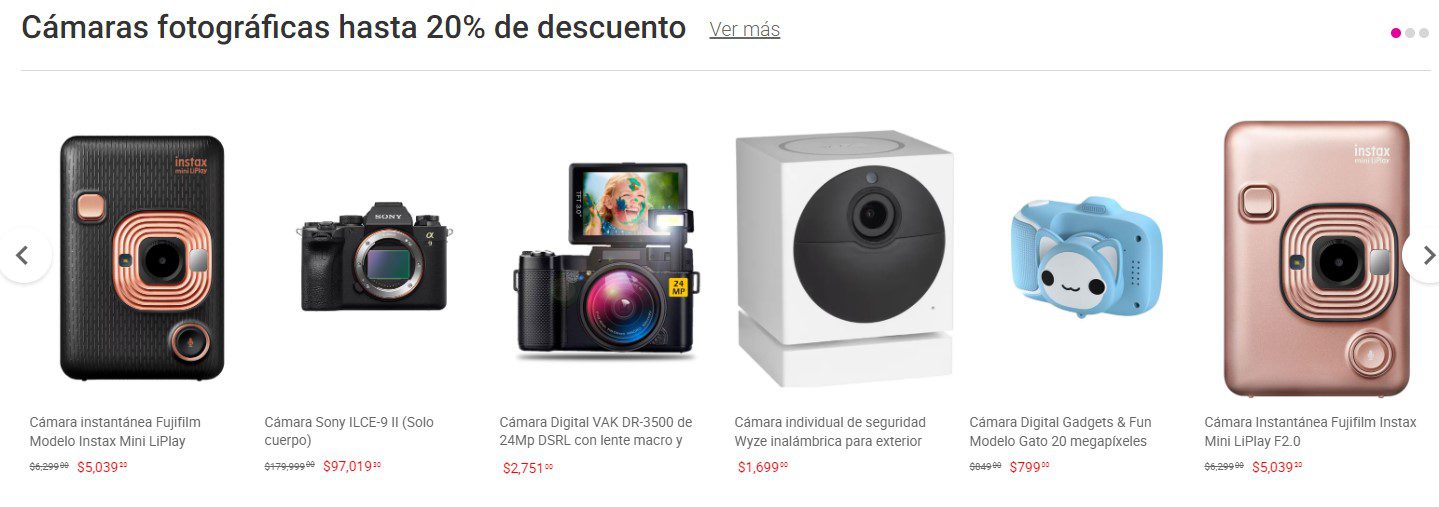Open Cámara instantánea Fujifilm Modelo Instax title
This screenshot has width=1439, height=507.
[x=115, y=432]
